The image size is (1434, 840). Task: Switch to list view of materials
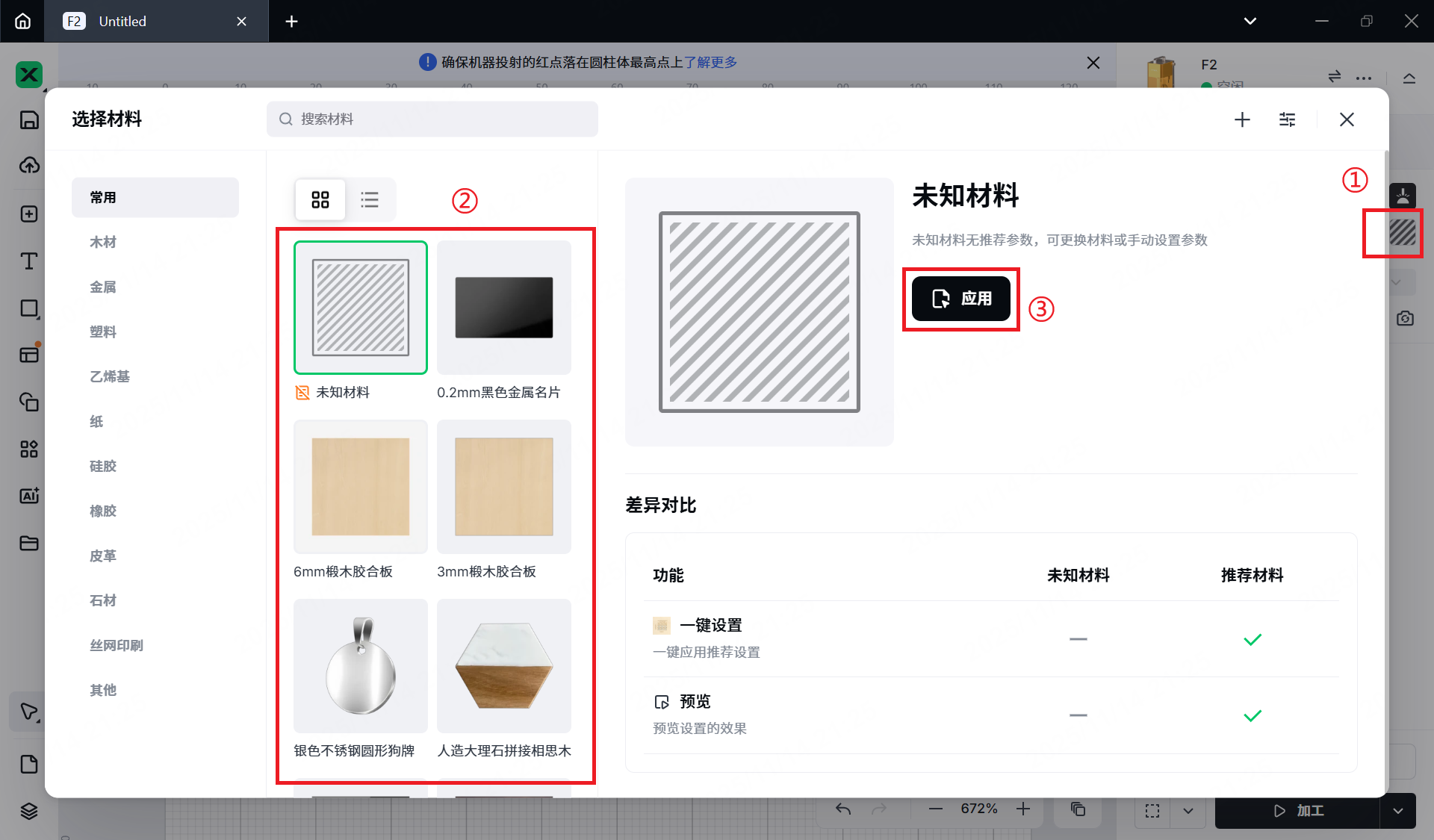click(370, 199)
